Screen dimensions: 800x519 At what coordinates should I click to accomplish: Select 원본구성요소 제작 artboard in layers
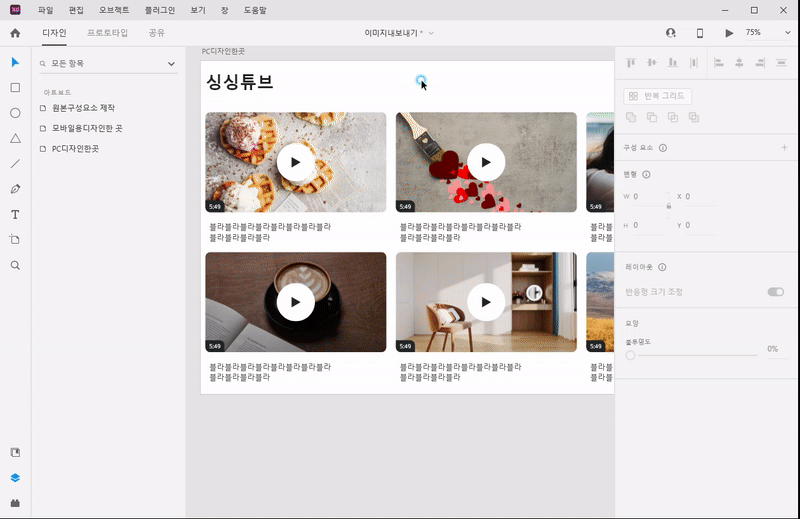click(83, 108)
